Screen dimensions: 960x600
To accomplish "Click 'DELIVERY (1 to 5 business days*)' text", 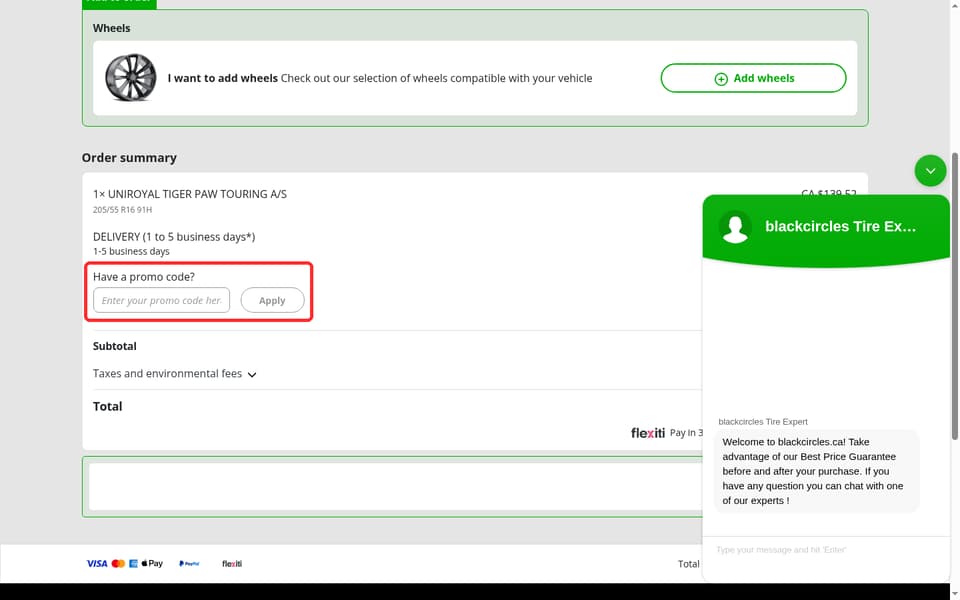I will pos(174,237).
